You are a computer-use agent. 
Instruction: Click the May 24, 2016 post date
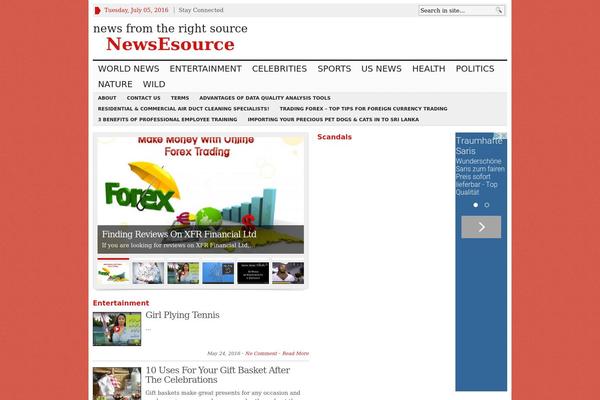click(x=224, y=353)
